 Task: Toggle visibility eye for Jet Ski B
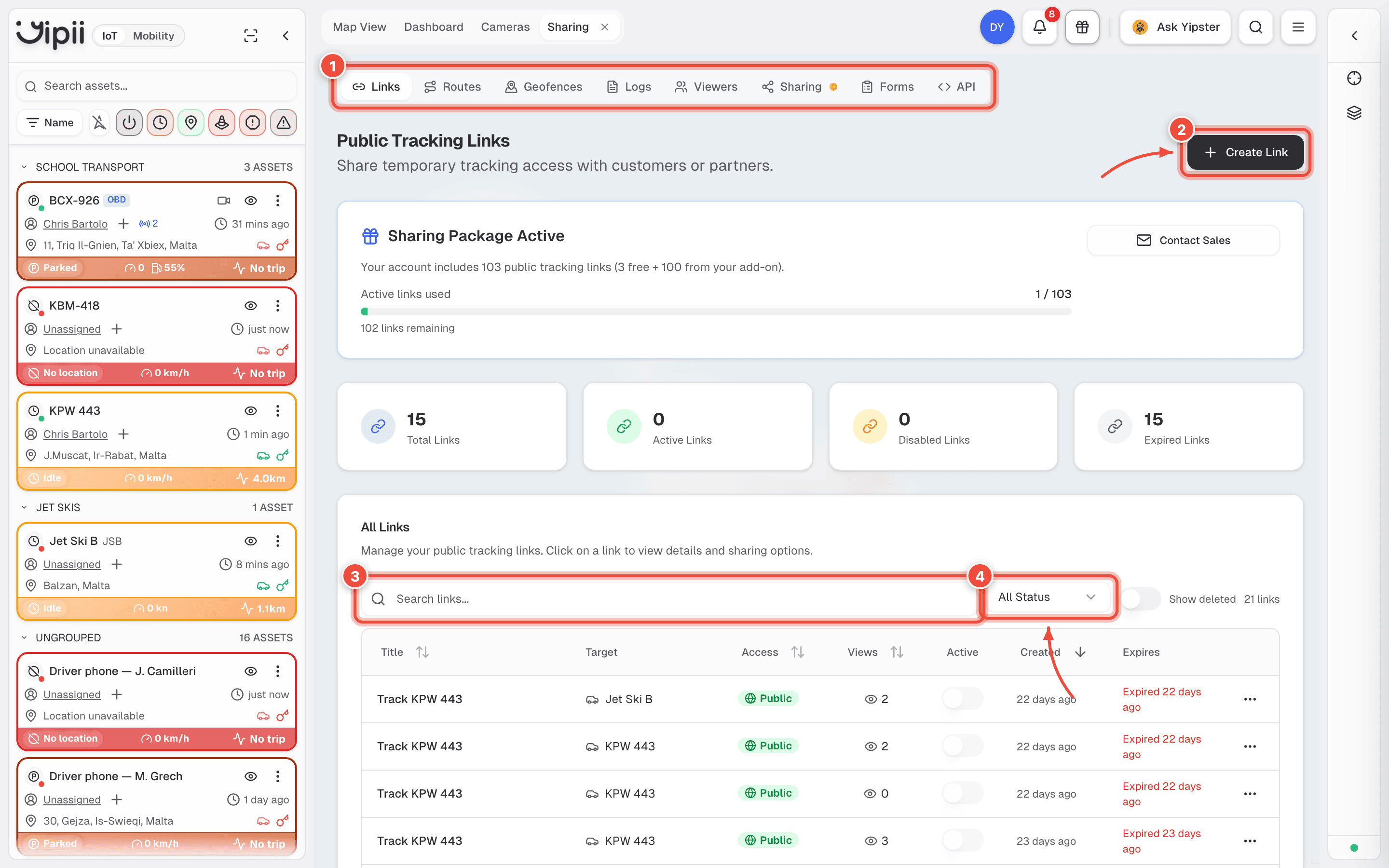pyautogui.click(x=251, y=541)
